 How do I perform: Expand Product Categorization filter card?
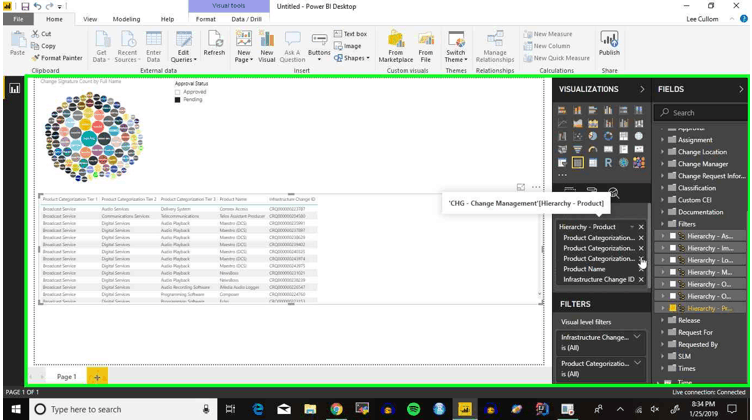tap(637, 363)
